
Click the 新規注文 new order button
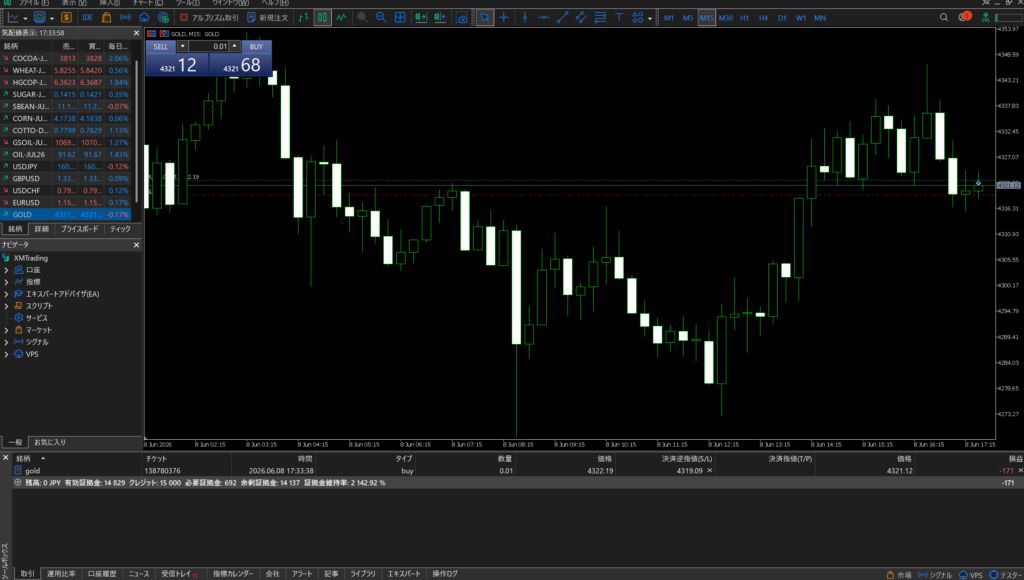(x=268, y=18)
